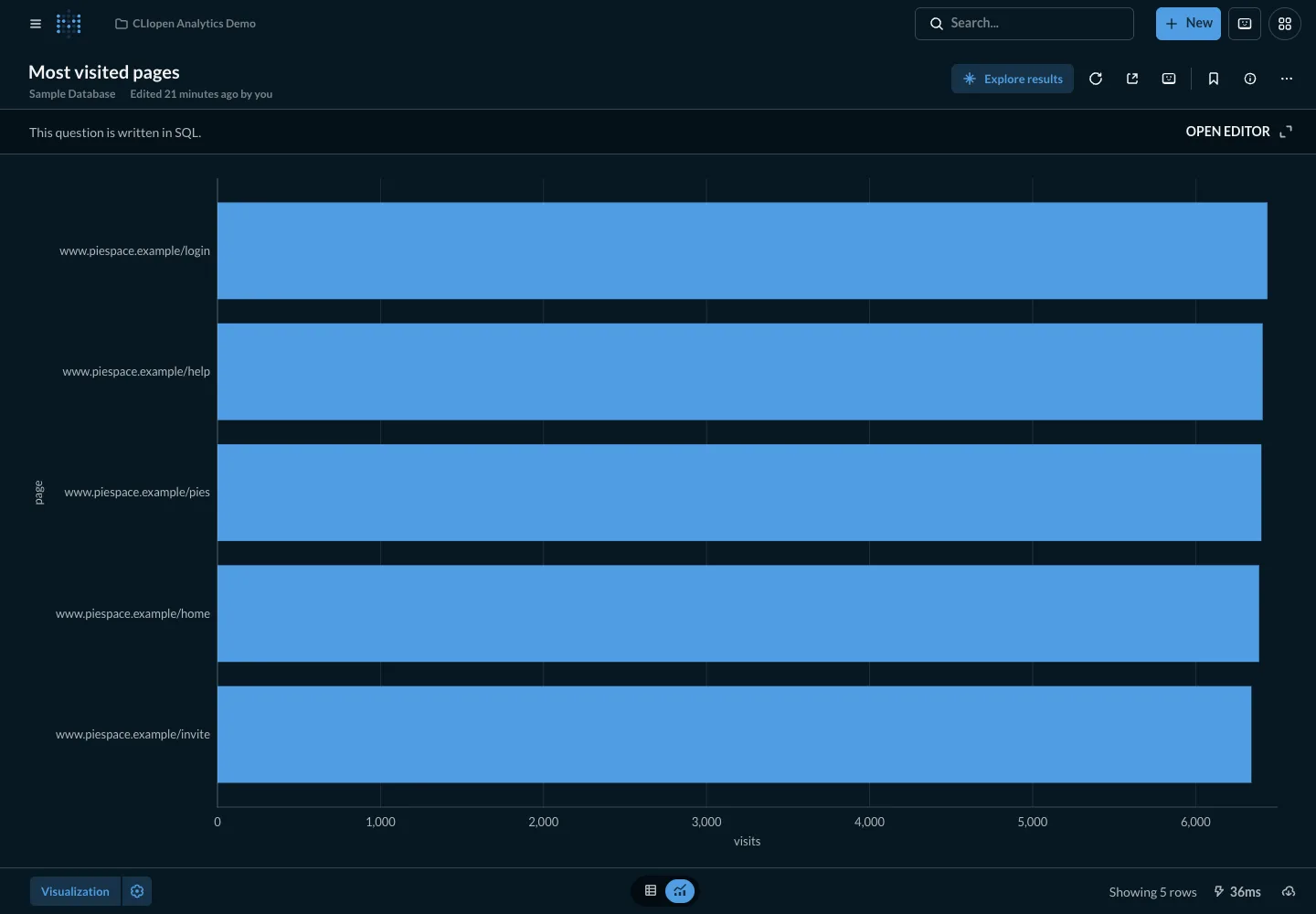Image resolution: width=1316 pixels, height=914 pixels.
Task: Click the 3,000 x-axis tick label
Action: pos(706,822)
